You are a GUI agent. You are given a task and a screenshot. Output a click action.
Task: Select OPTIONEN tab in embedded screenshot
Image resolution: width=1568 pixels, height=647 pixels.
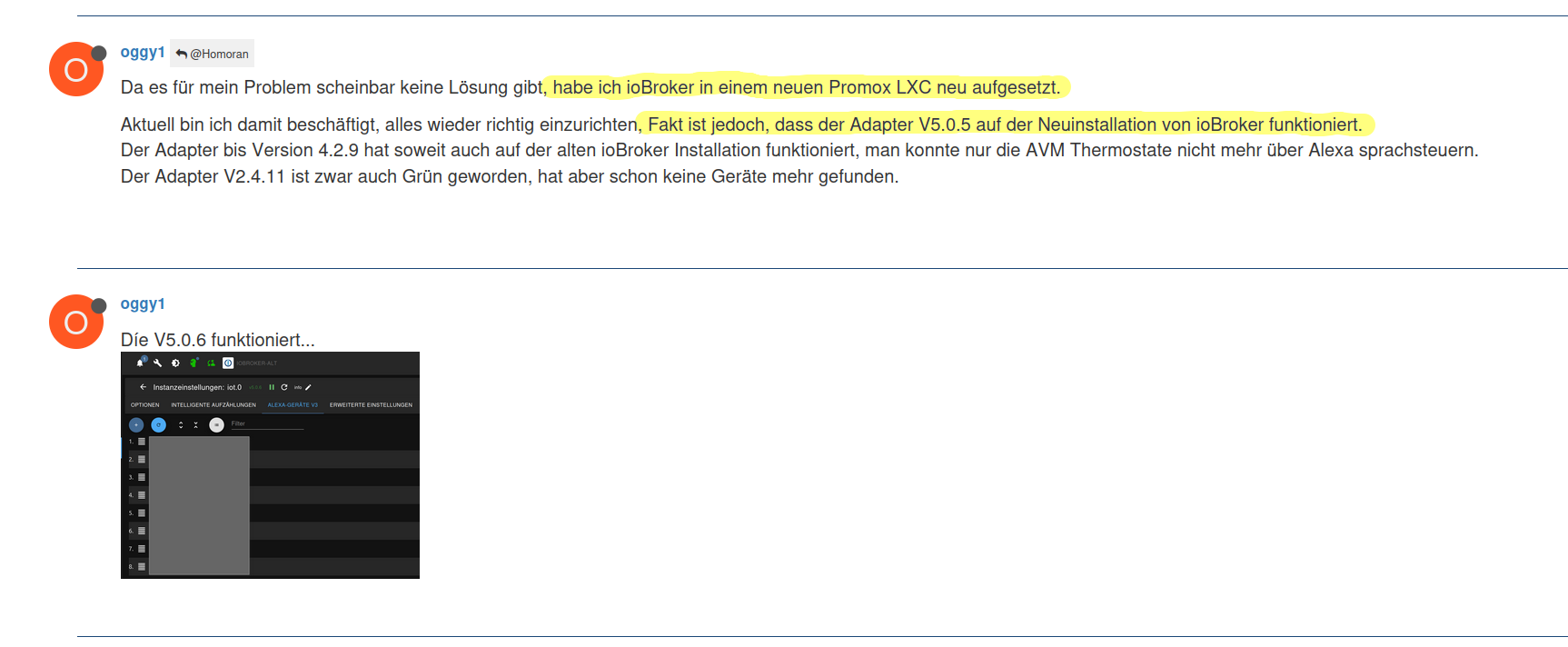pyautogui.click(x=145, y=405)
